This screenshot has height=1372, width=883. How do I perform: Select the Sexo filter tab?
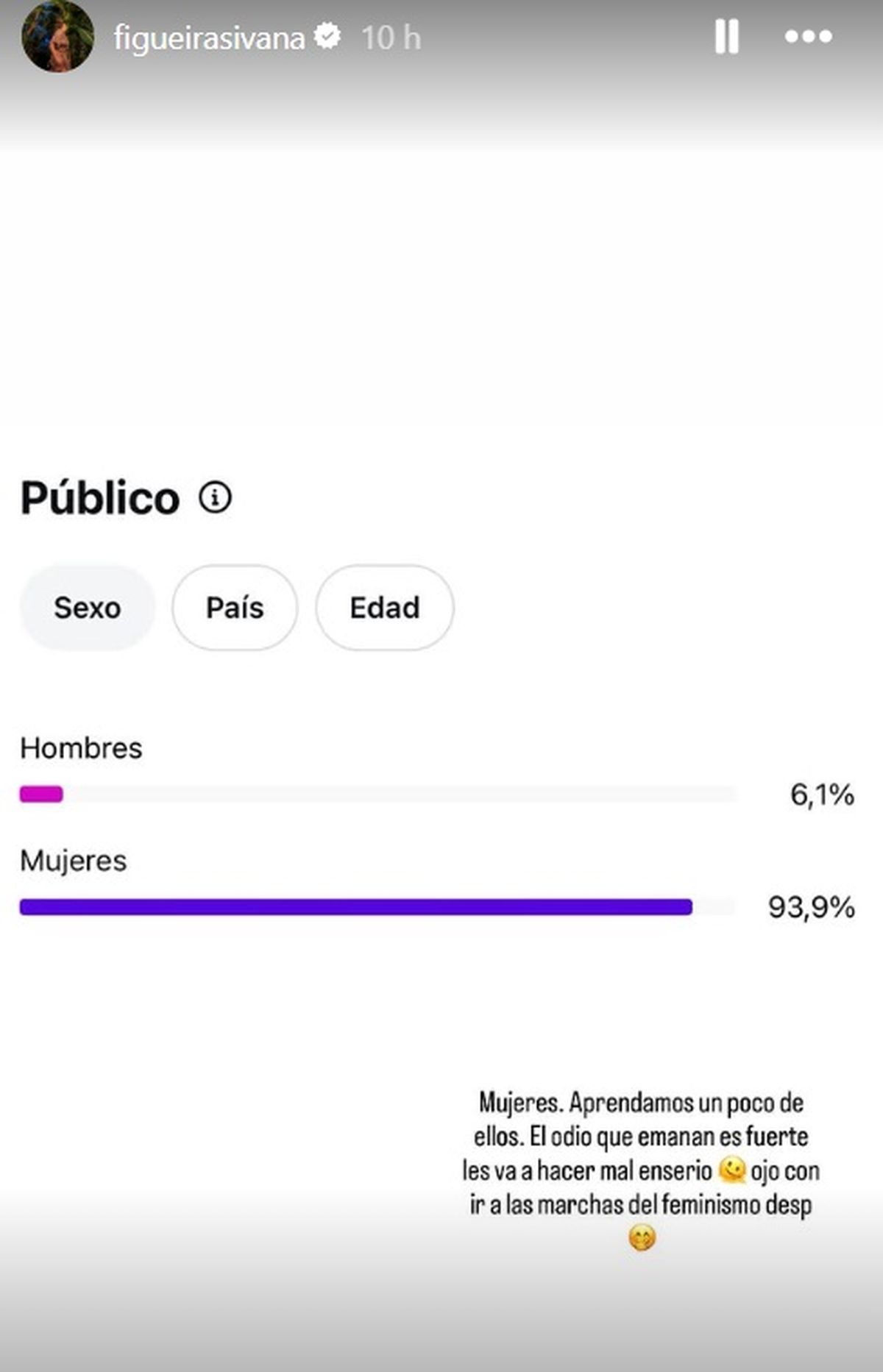(x=88, y=608)
